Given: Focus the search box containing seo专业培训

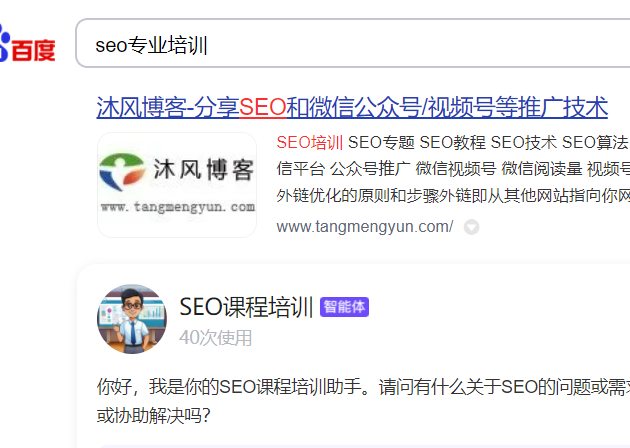Looking at the screenshot, I should (x=353, y=43).
